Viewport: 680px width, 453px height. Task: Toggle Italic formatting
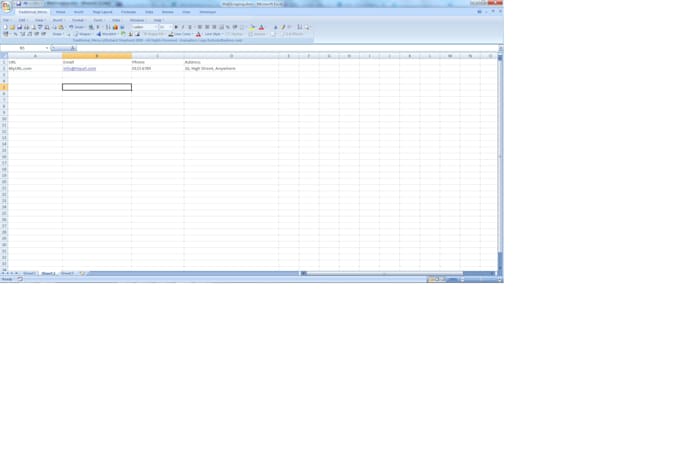[183, 27]
